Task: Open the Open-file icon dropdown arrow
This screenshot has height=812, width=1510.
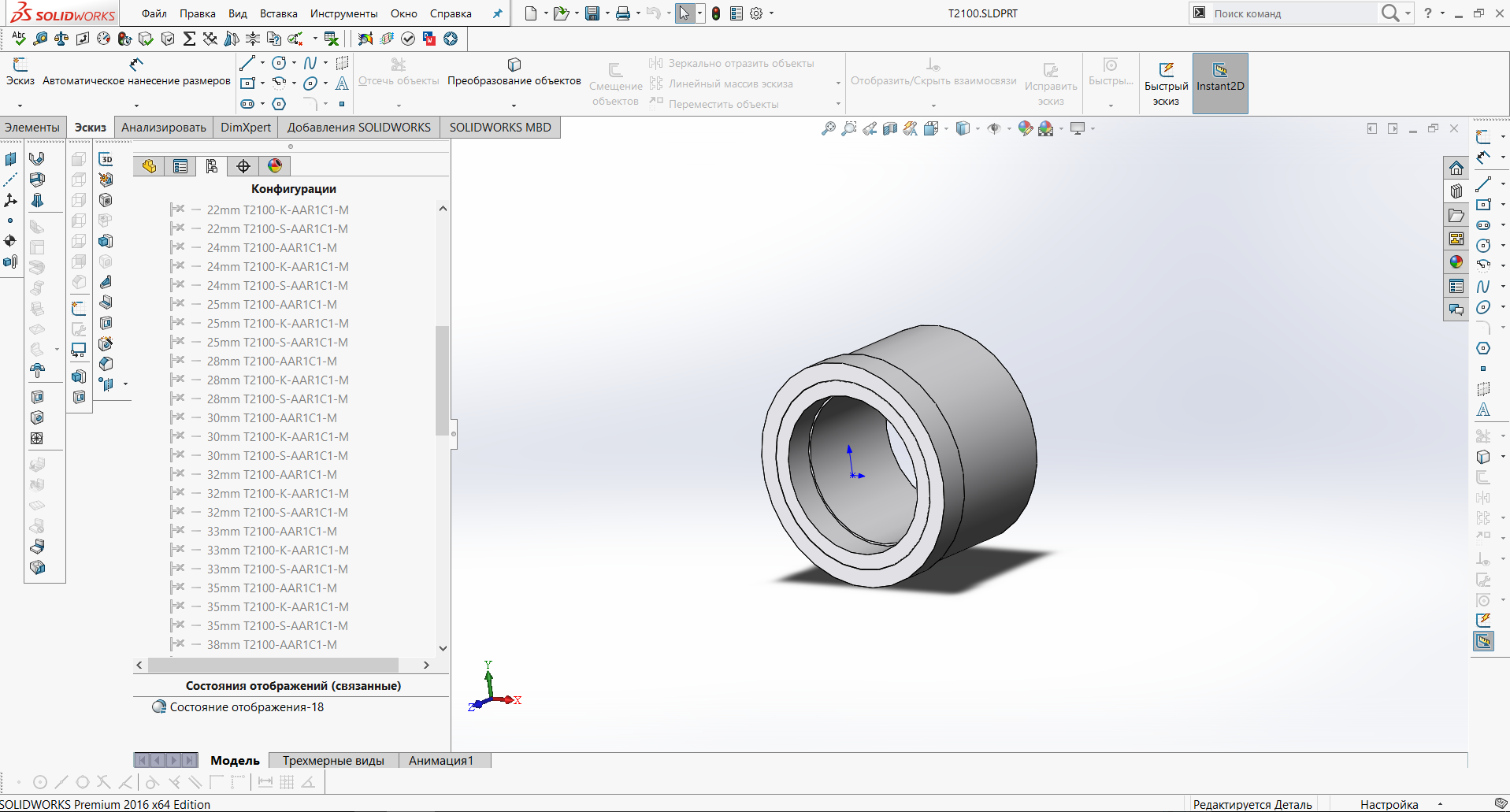Action: click(577, 13)
